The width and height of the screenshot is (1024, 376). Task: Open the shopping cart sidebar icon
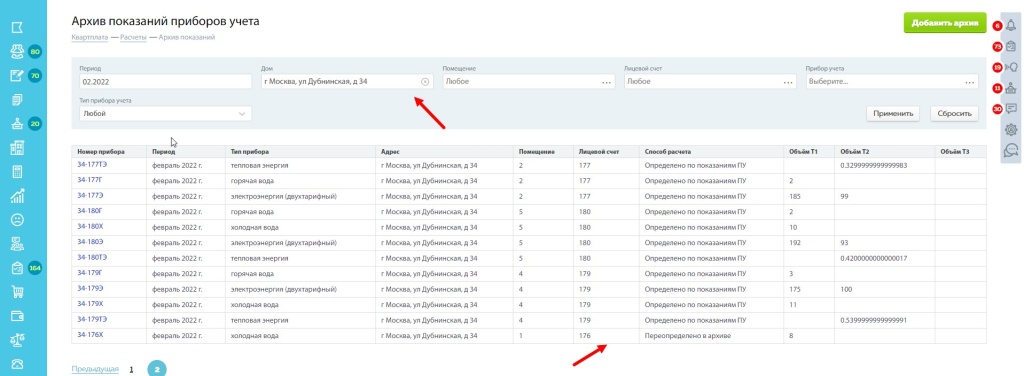coord(18,292)
